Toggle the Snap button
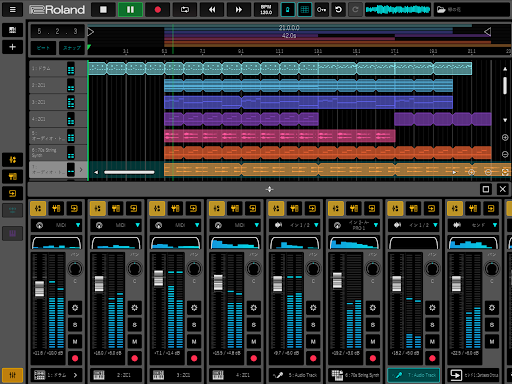 (x=72, y=48)
